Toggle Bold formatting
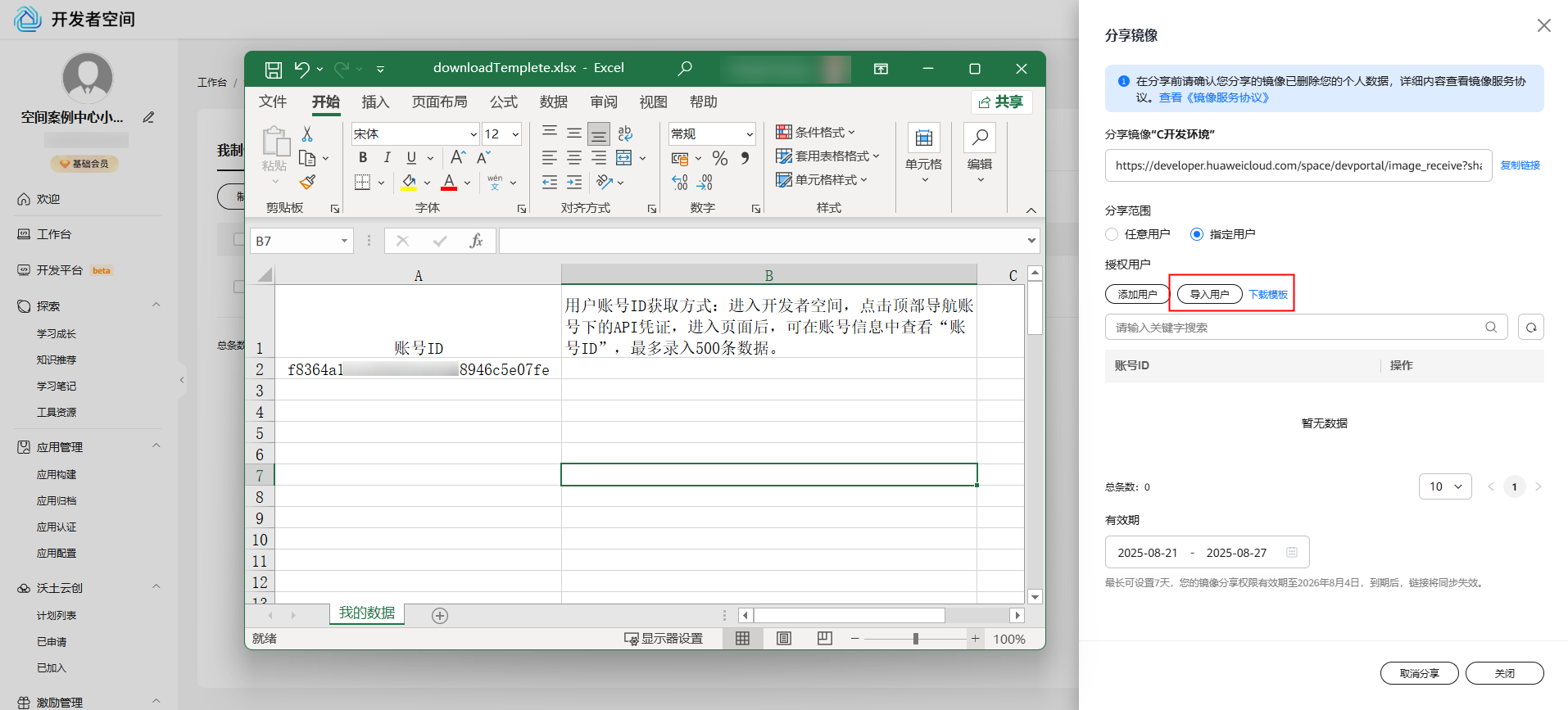Viewport: 1568px width, 710px height. tap(363, 157)
